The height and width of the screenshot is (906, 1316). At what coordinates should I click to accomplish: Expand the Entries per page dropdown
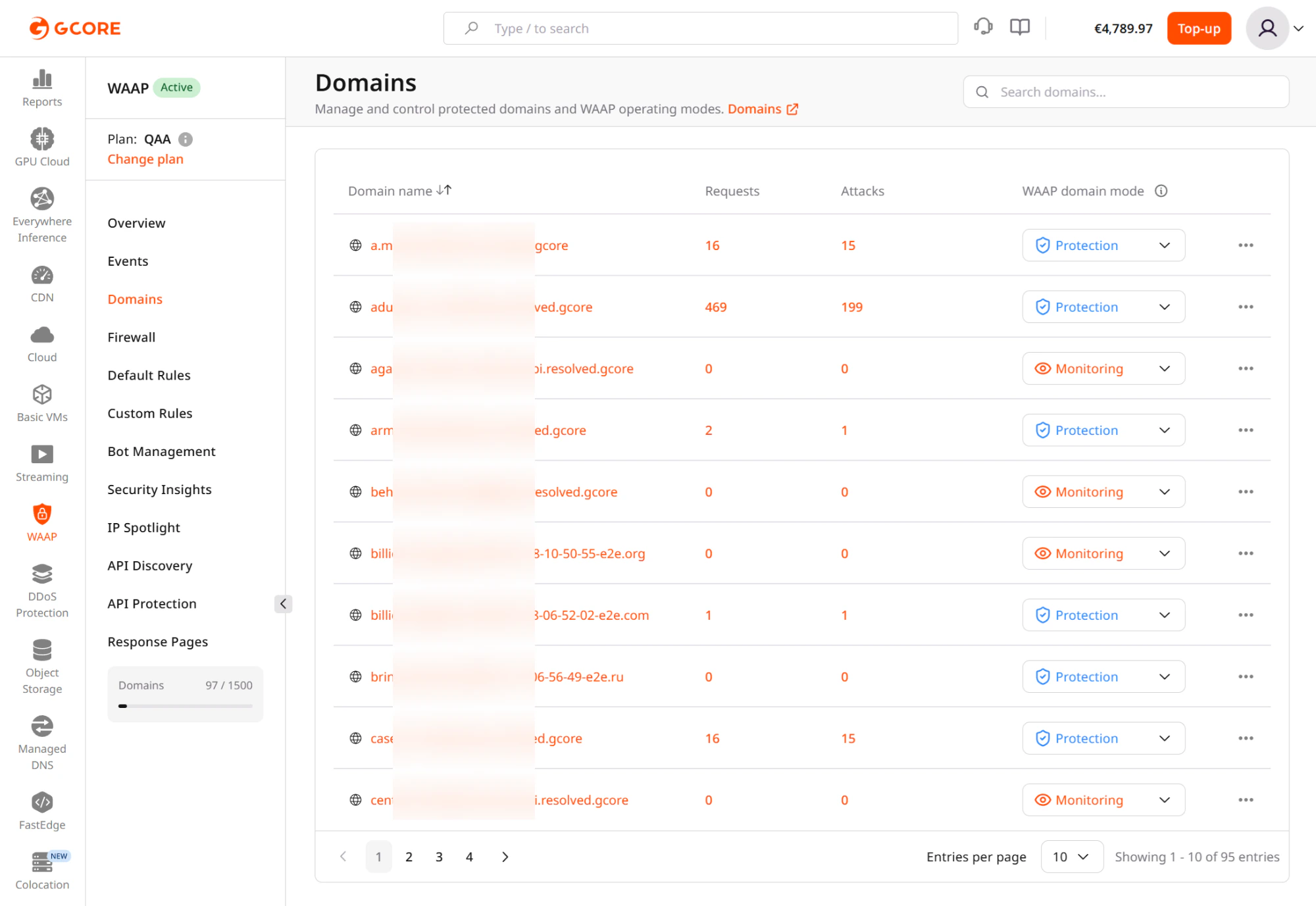[x=1072, y=857]
